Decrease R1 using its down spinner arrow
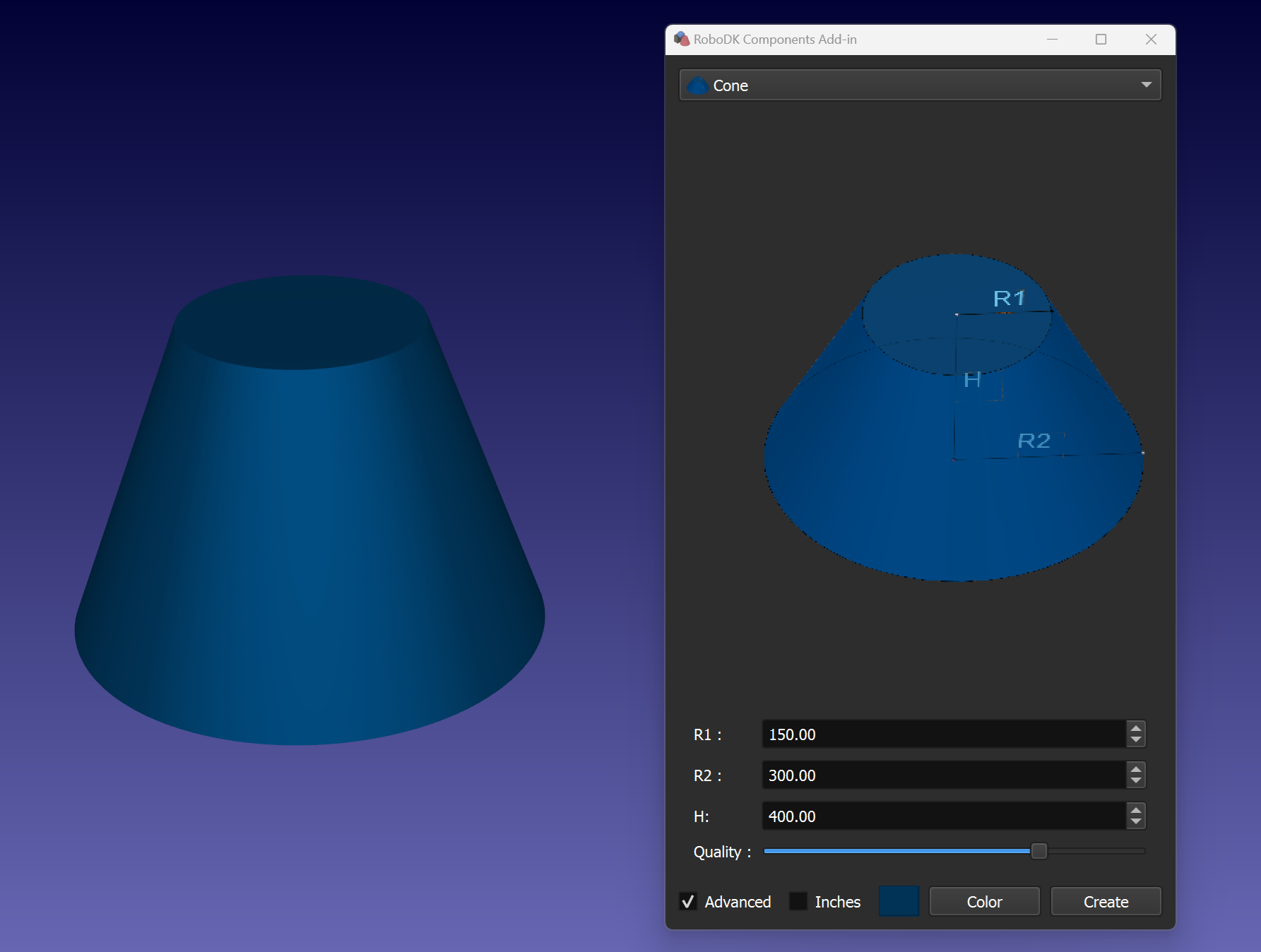This screenshot has width=1261, height=952. [1135, 740]
